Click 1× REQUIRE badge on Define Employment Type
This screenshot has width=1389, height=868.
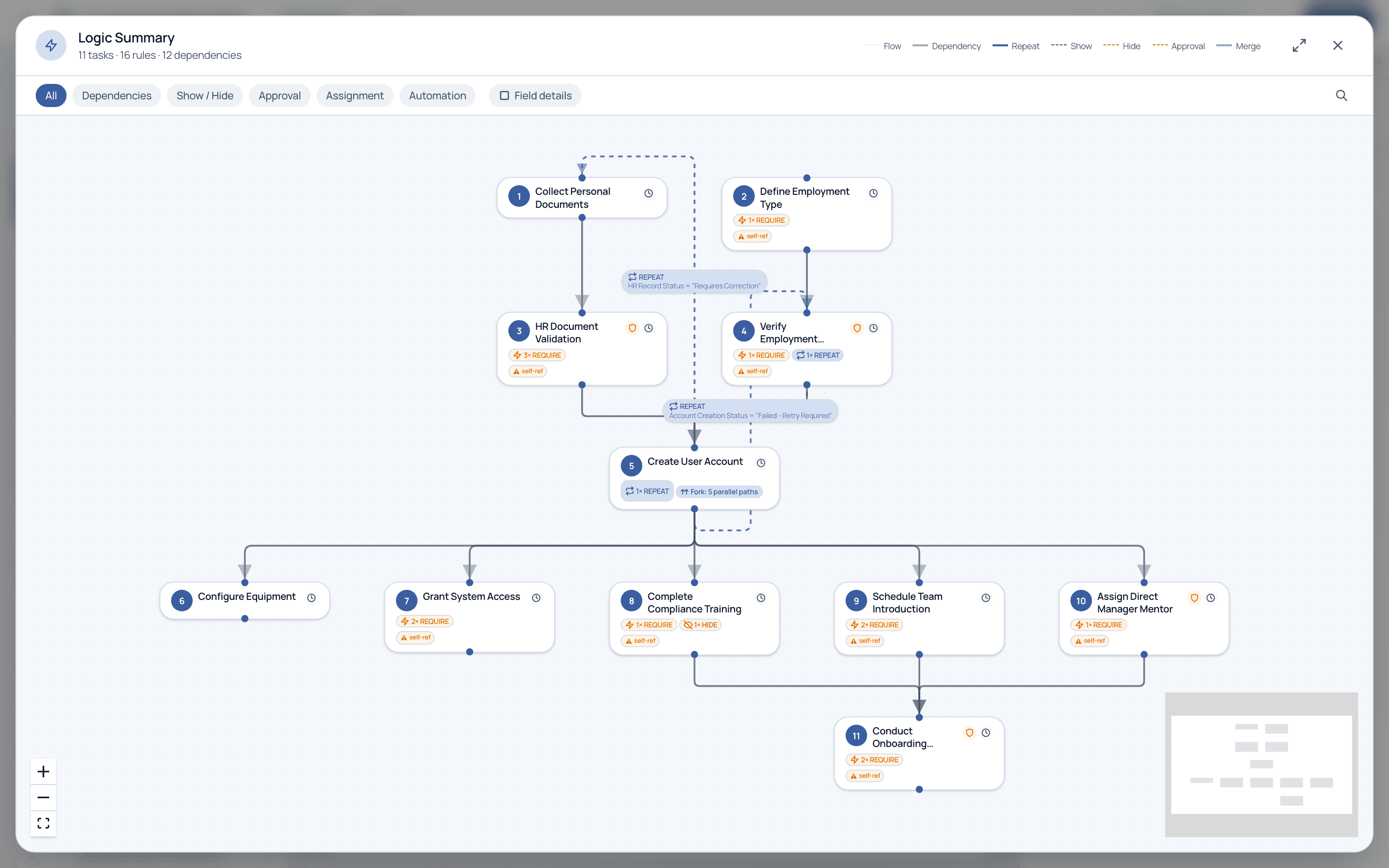tap(761, 220)
